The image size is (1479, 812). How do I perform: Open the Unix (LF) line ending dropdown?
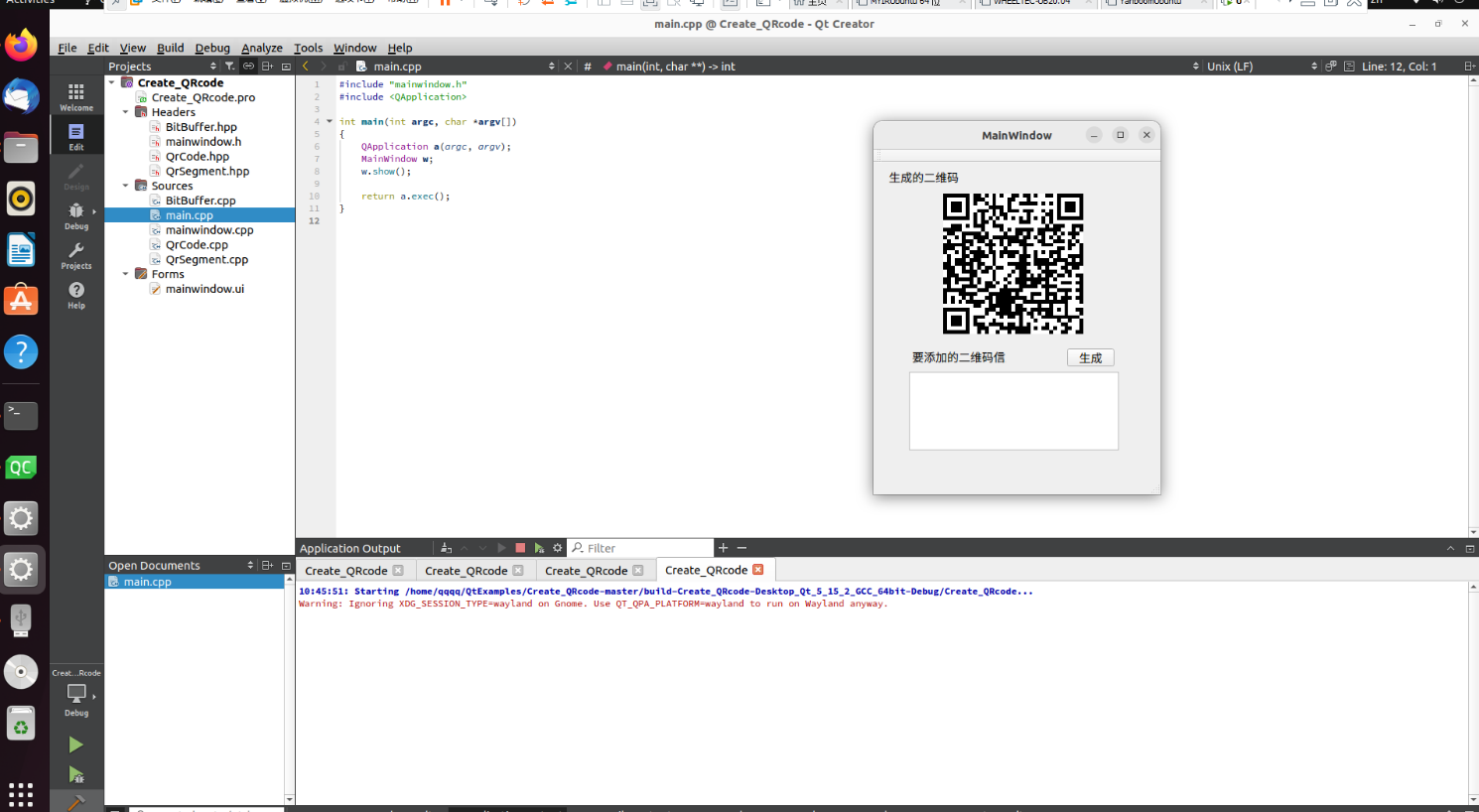[x=1262, y=67]
